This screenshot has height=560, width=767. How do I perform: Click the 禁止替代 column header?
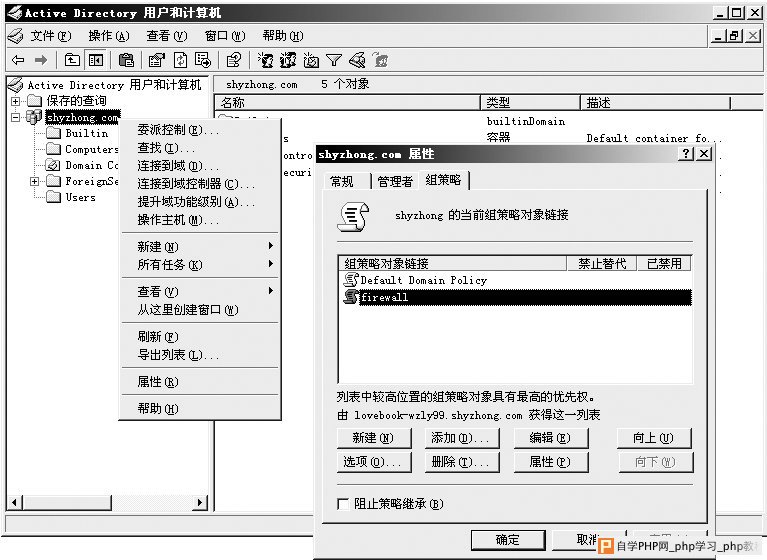(x=602, y=264)
